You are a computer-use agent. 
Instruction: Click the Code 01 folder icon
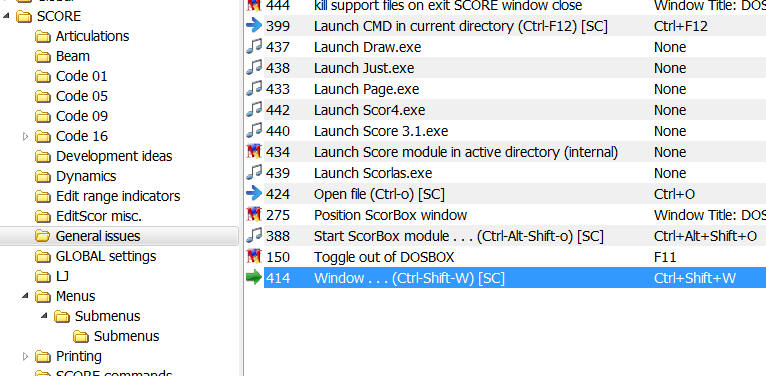43,77
